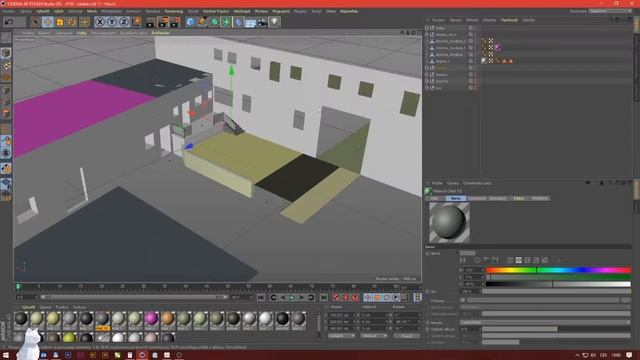The image size is (640, 360).
Task: Toggle automatic keyframing
Action: click(346, 298)
